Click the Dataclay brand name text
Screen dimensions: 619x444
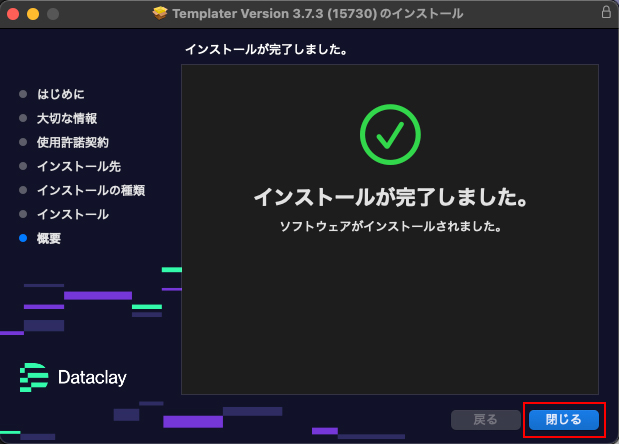tap(93, 377)
